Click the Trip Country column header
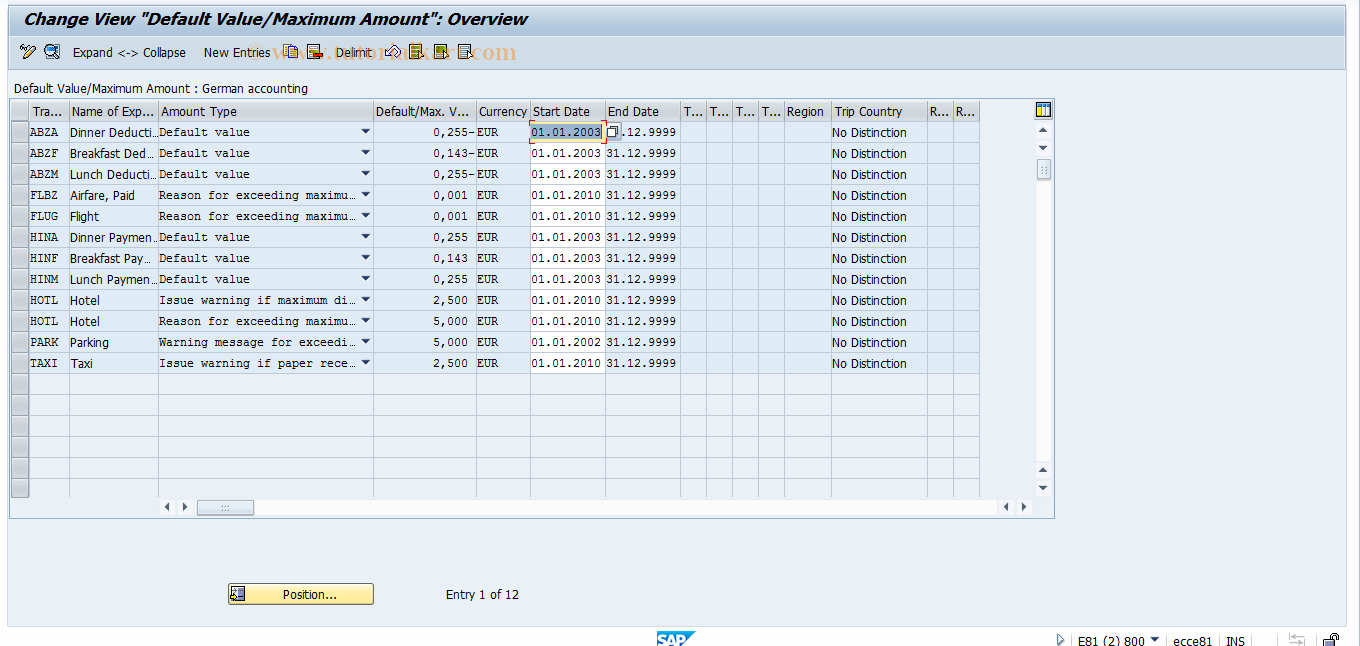Viewport: 1360px width, 646px height. (x=879, y=111)
